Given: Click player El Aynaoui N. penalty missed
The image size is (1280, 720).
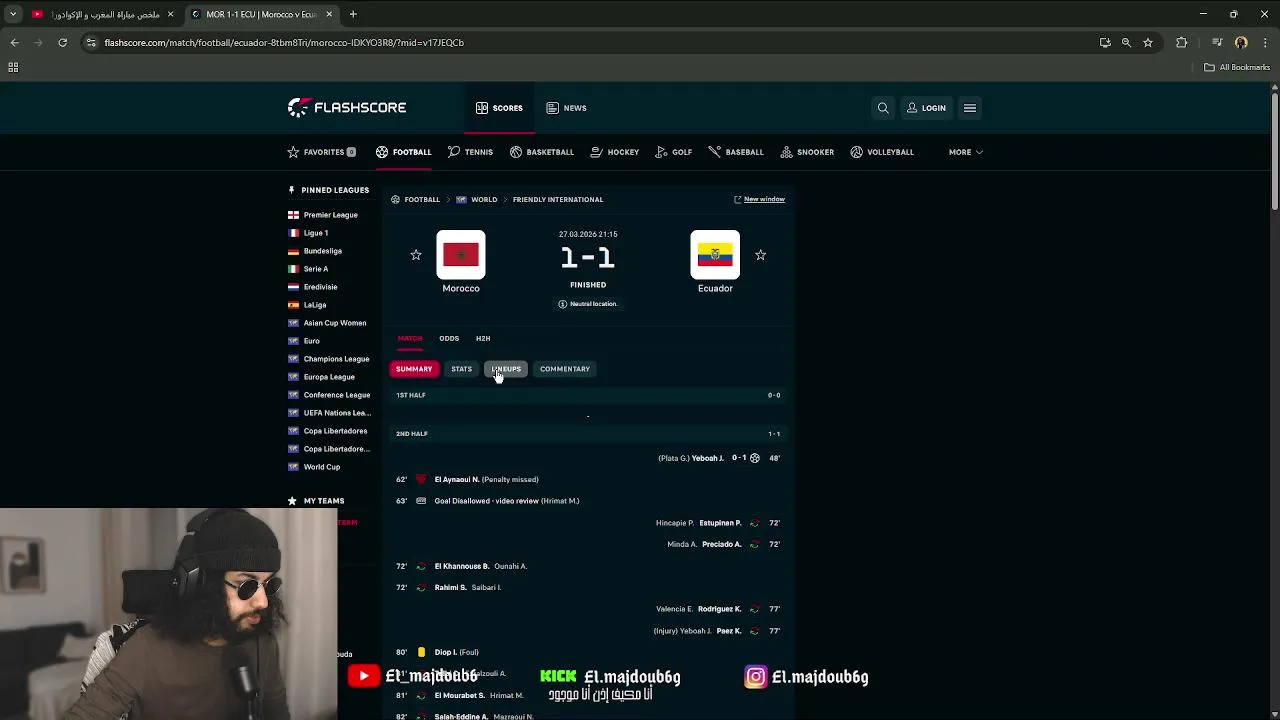Looking at the screenshot, I should point(457,479).
